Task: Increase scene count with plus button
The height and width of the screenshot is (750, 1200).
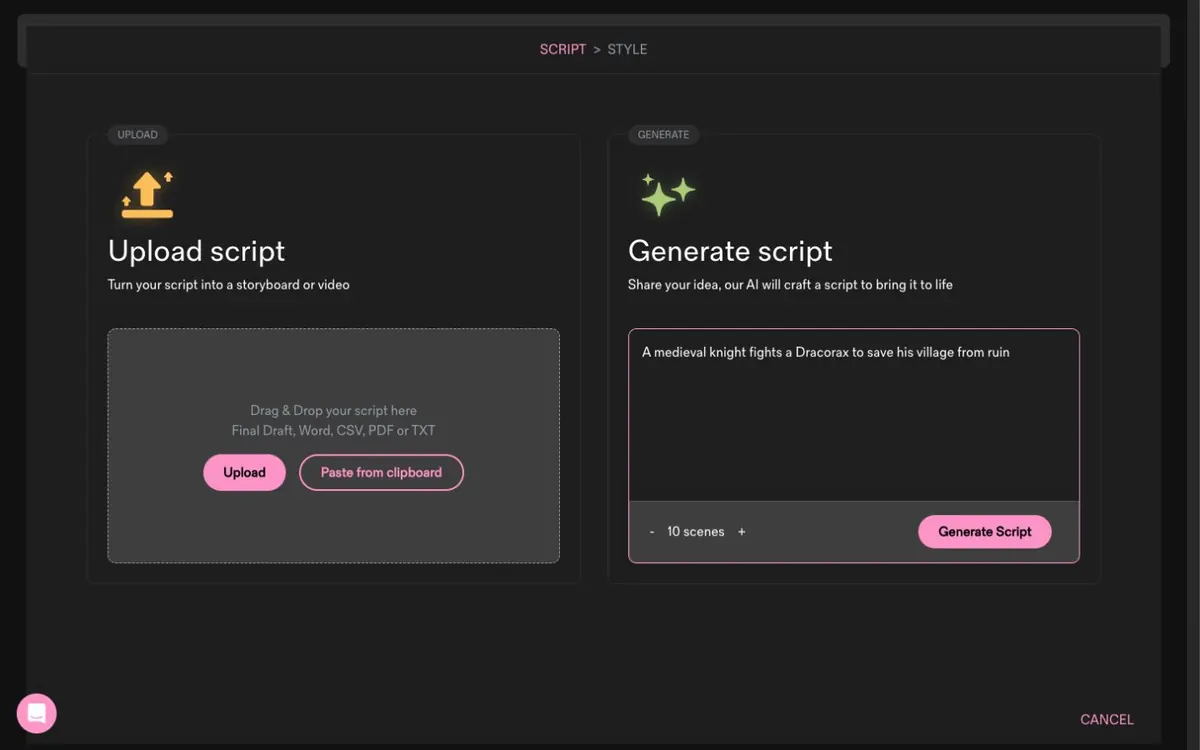Action: click(741, 532)
